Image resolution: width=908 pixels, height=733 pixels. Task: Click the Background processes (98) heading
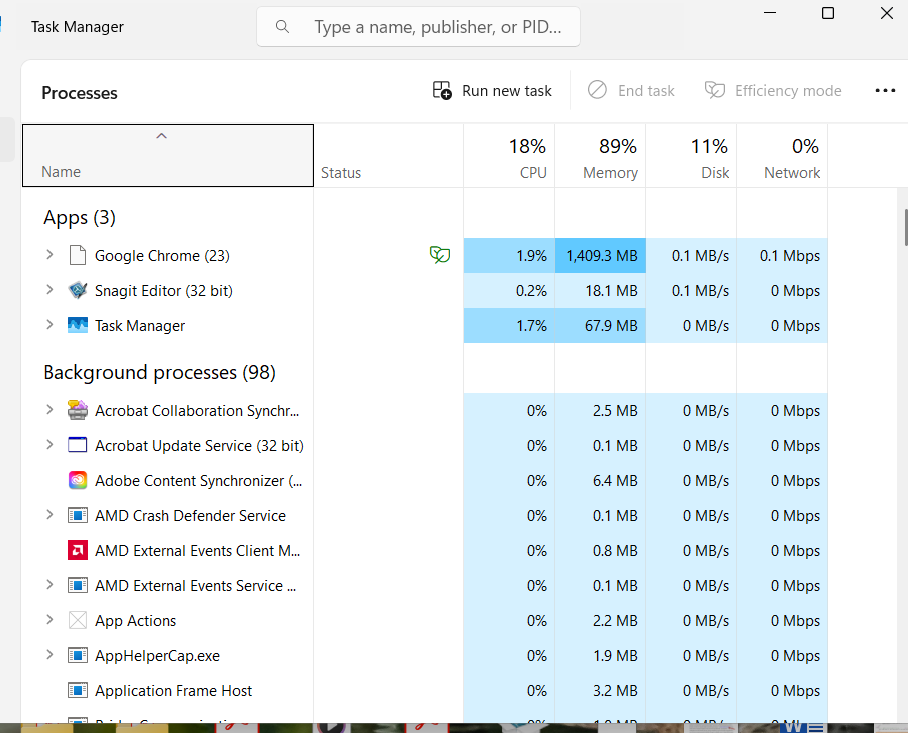pos(159,372)
